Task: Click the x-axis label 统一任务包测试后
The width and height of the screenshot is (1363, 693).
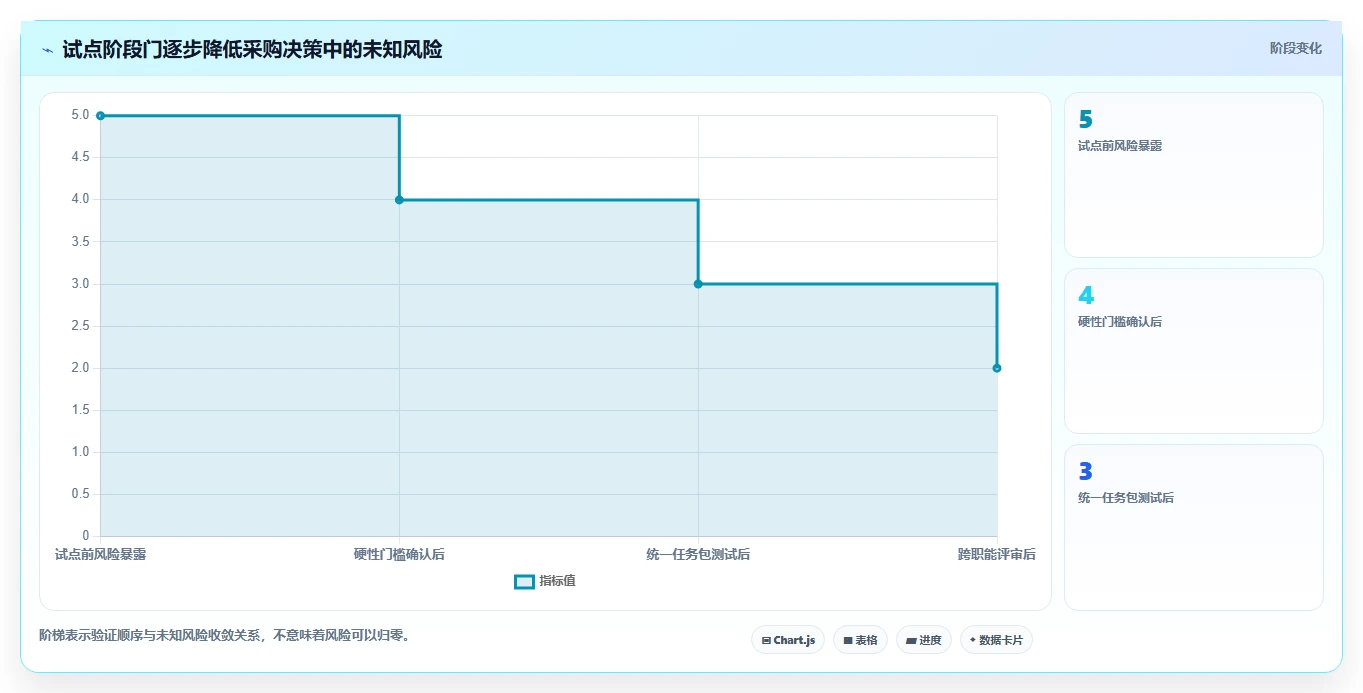Action: (698, 554)
